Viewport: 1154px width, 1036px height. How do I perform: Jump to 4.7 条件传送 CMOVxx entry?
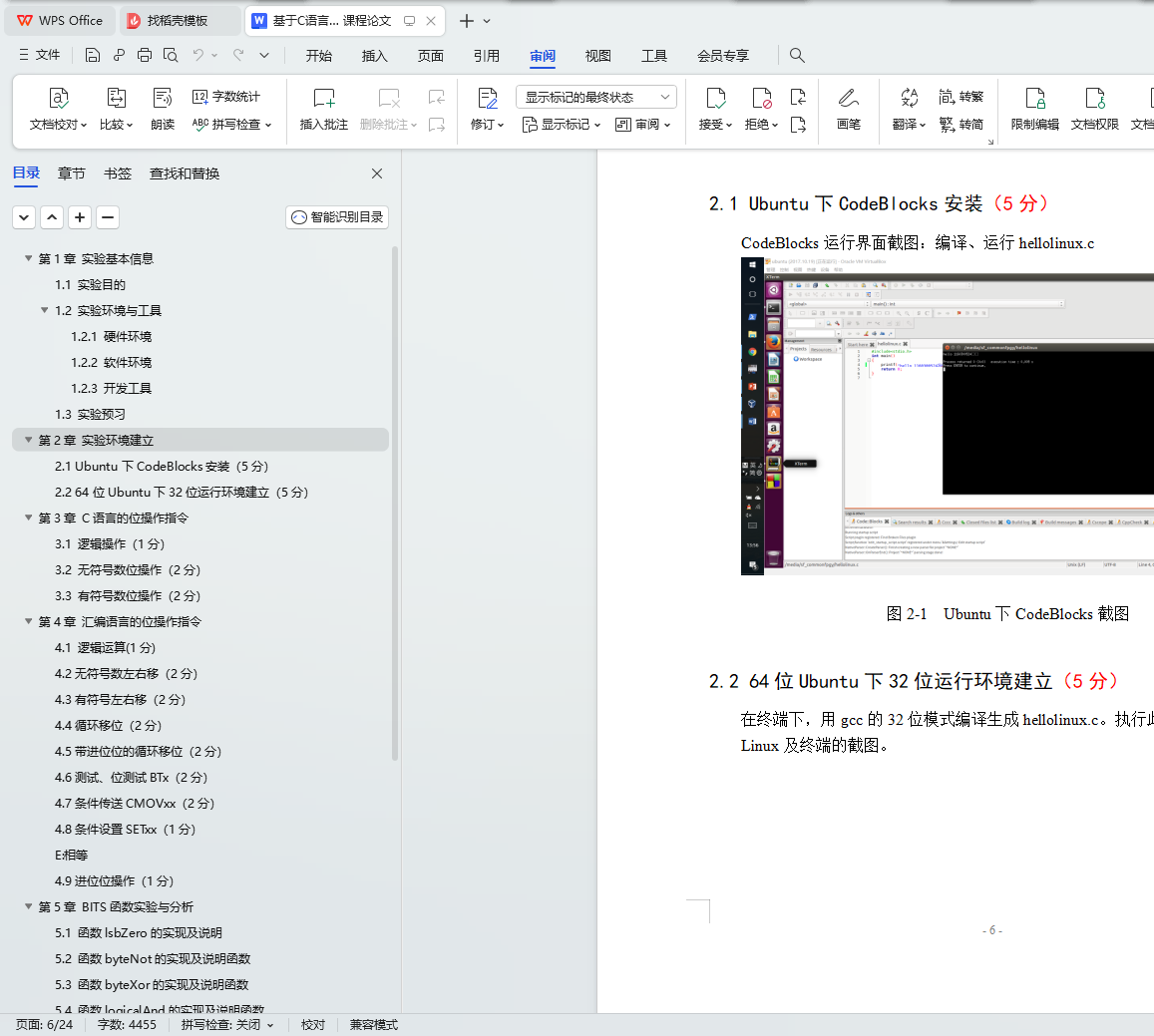(x=134, y=804)
